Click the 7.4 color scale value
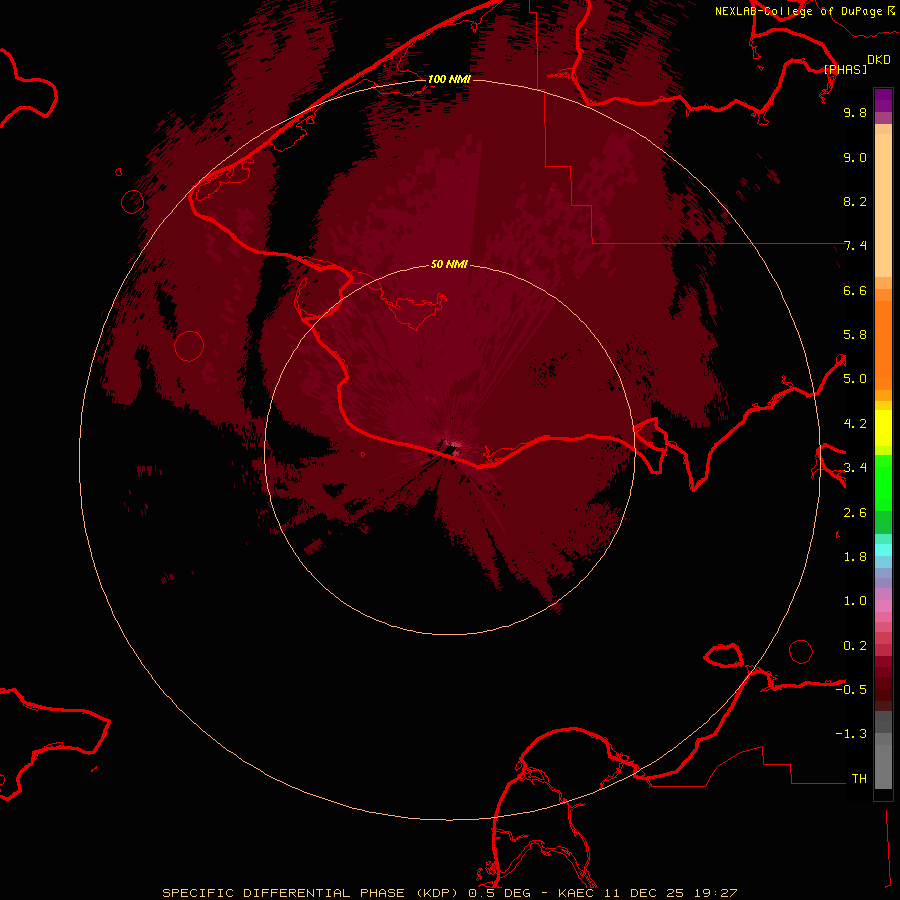The image size is (900, 900). coord(855,246)
